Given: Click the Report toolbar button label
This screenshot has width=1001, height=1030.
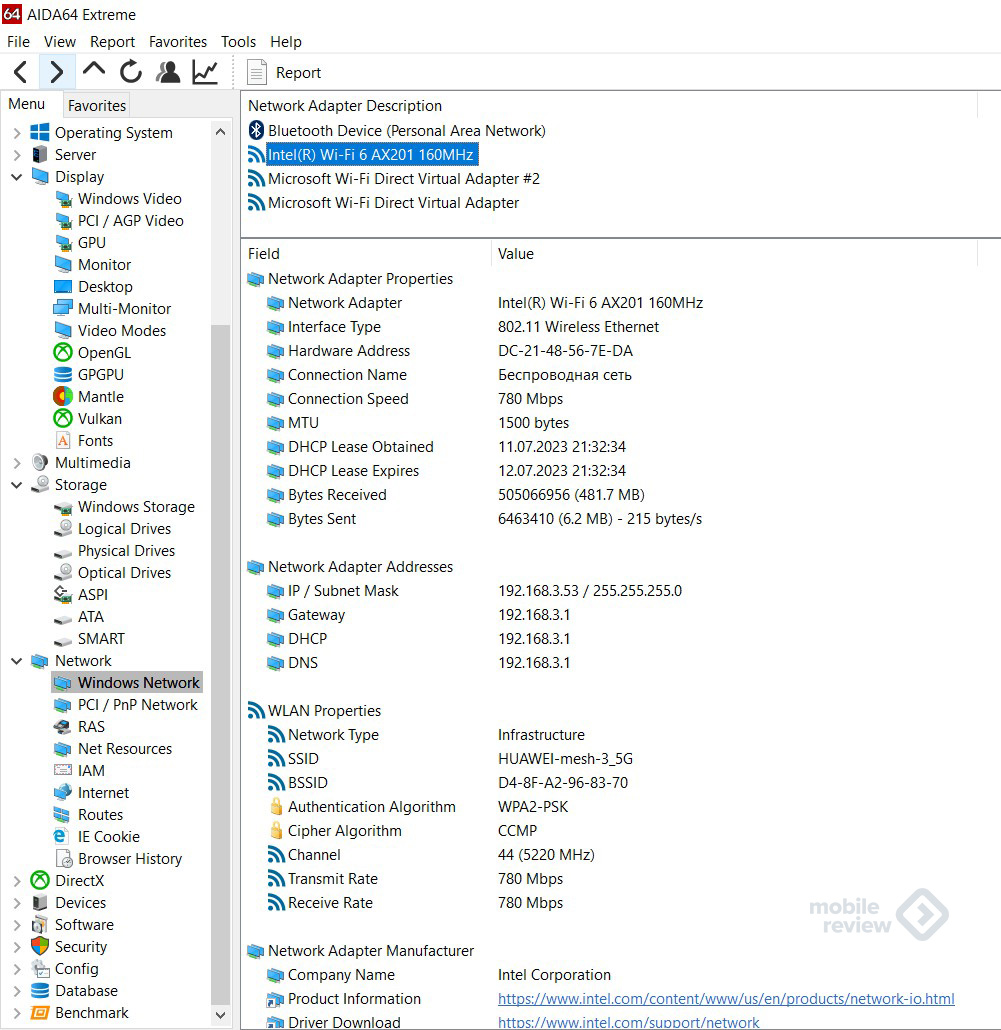Looking at the screenshot, I should coord(298,72).
